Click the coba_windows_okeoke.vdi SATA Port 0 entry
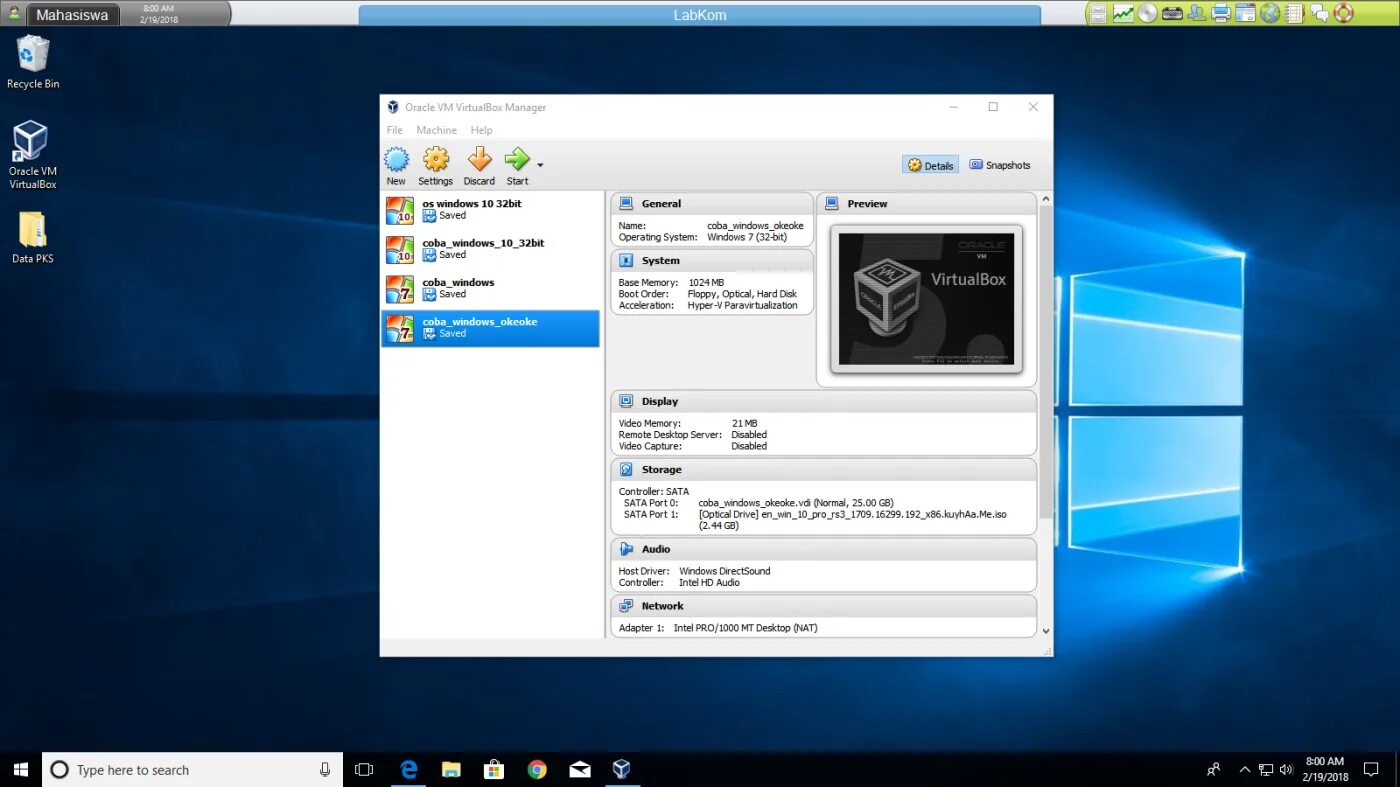This screenshot has width=1400, height=787. point(796,503)
